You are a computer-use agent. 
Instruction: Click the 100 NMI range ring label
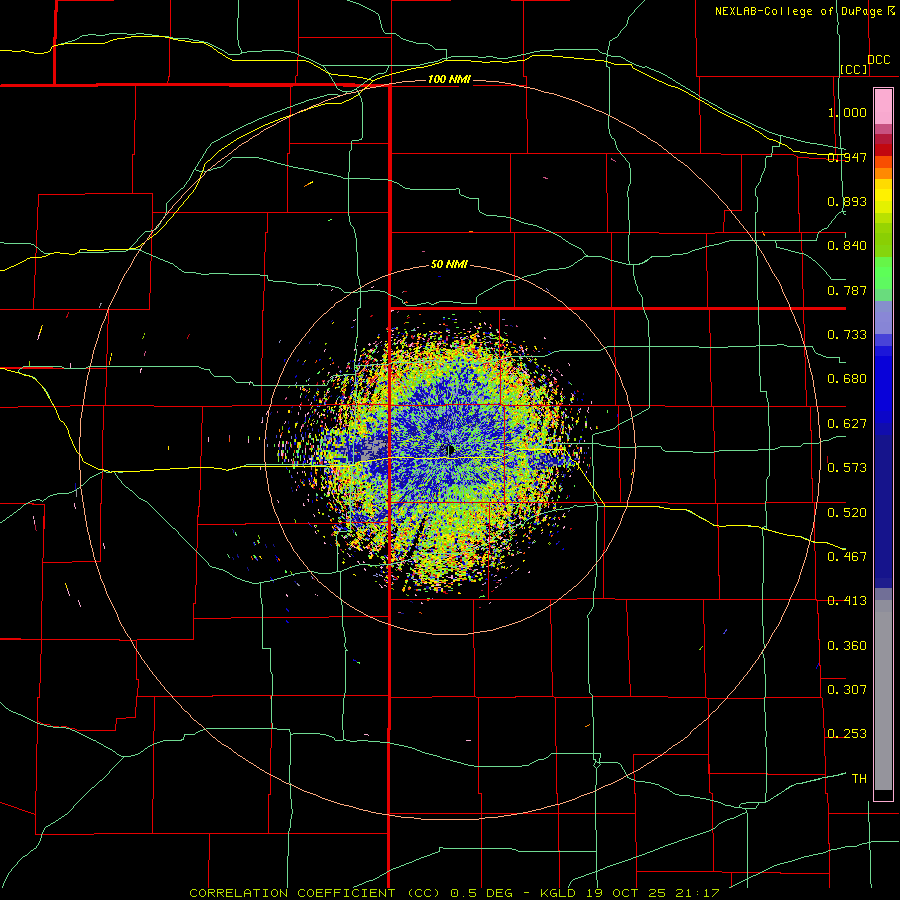(449, 79)
